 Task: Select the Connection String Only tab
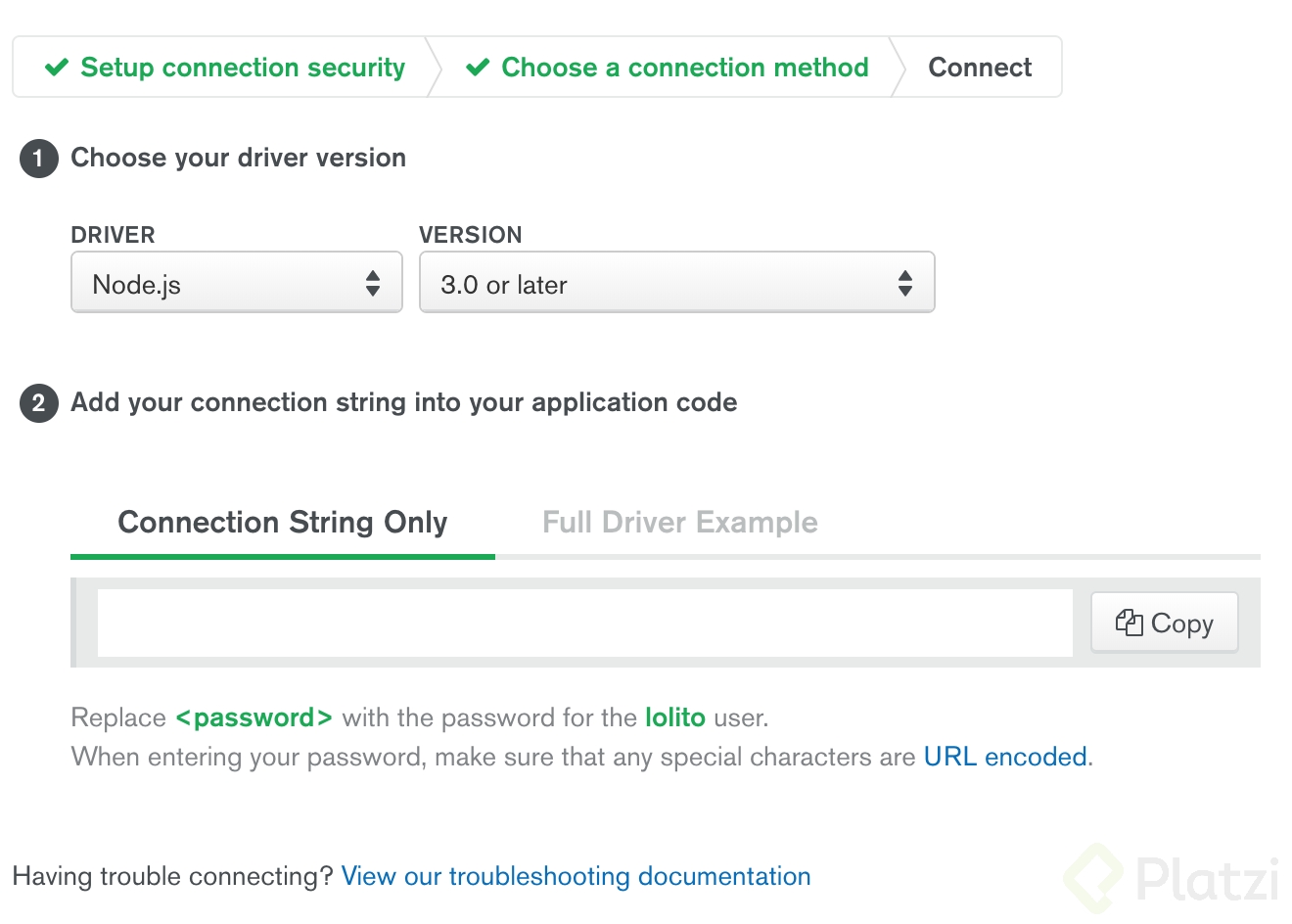click(x=282, y=523)
